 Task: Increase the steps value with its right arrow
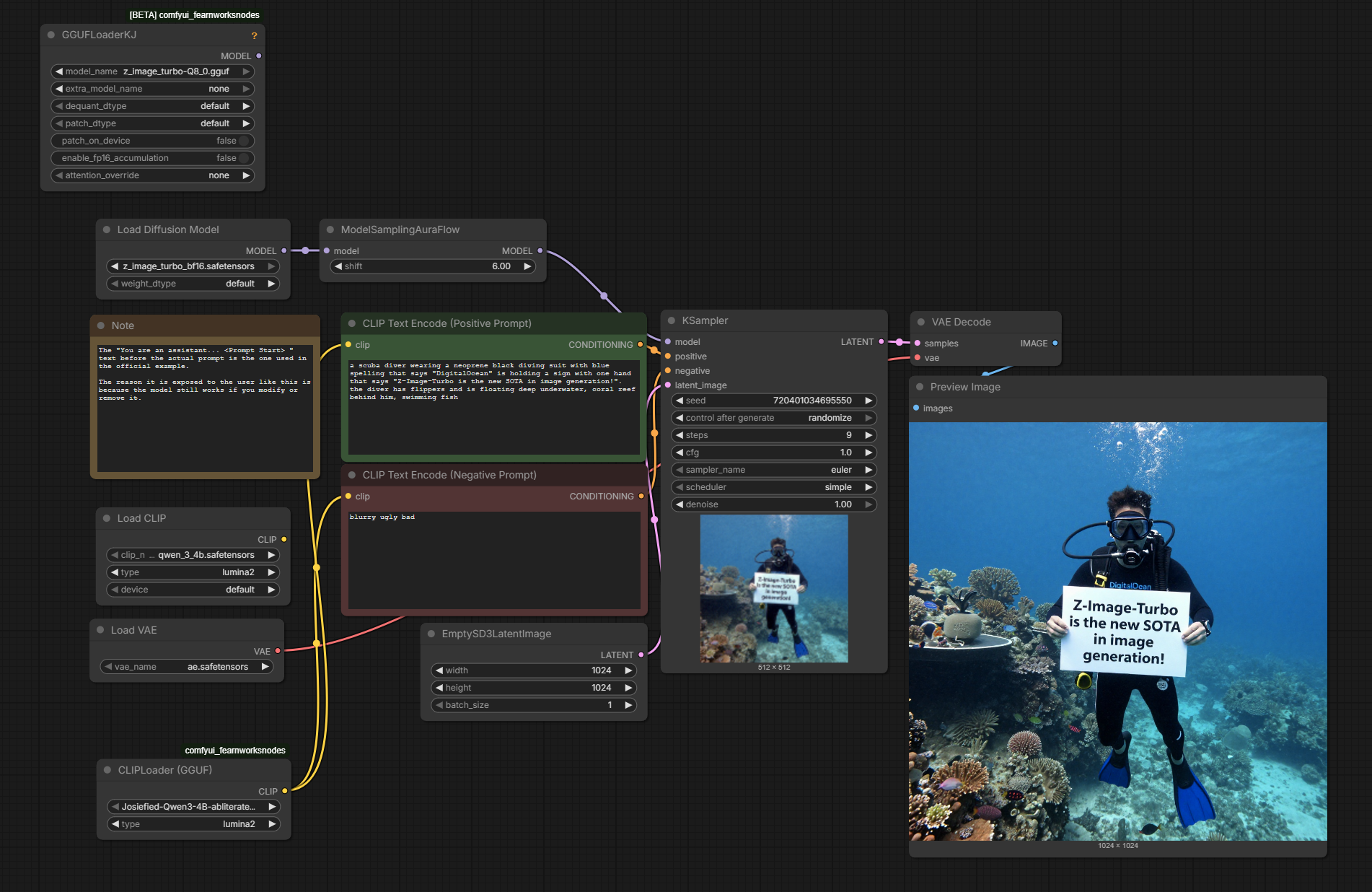pyautogui.click(x=869, y=435)
